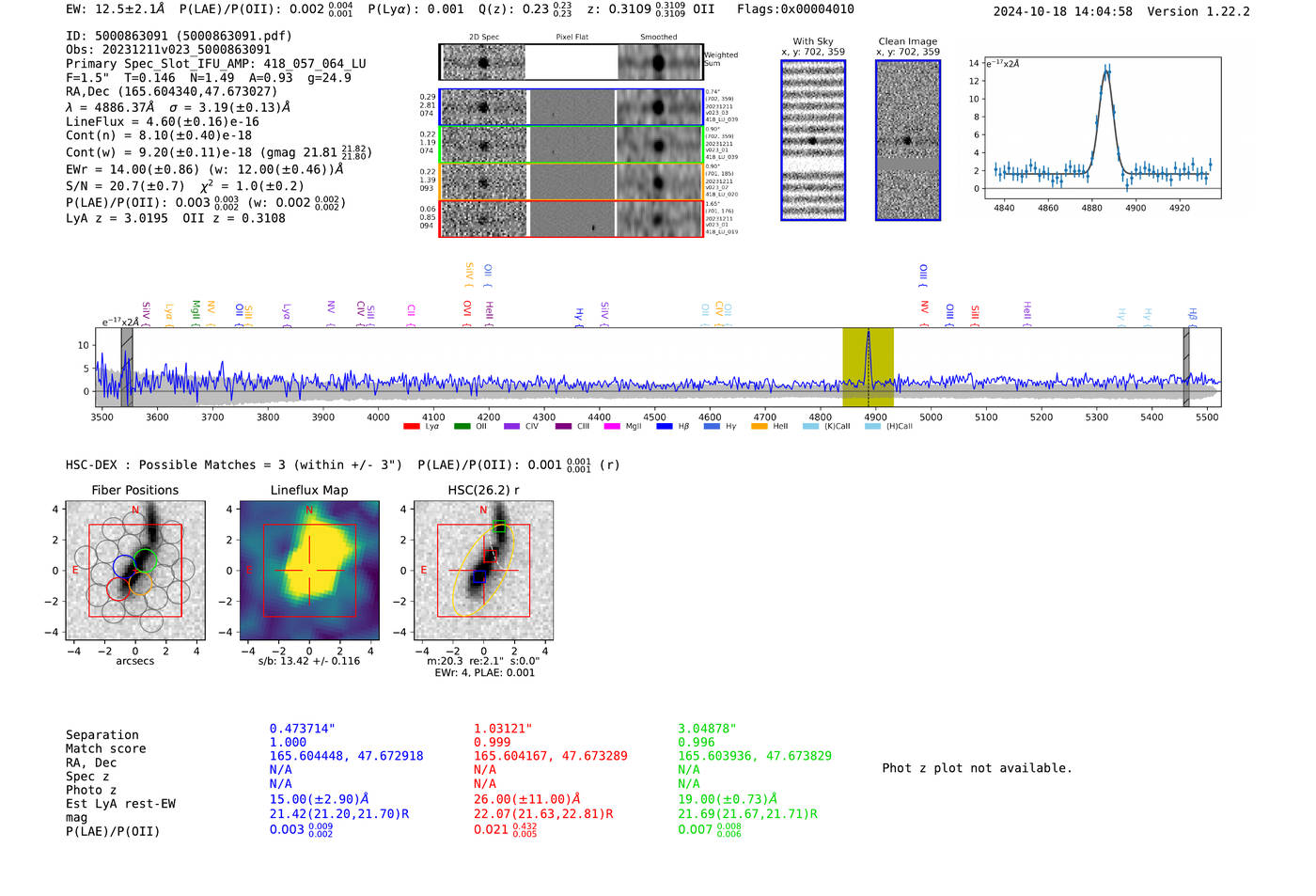This screenshot has width=1316, height=896.
Task: Click the 'Est LyA rest-EW' row label
Action: (120, 804)
